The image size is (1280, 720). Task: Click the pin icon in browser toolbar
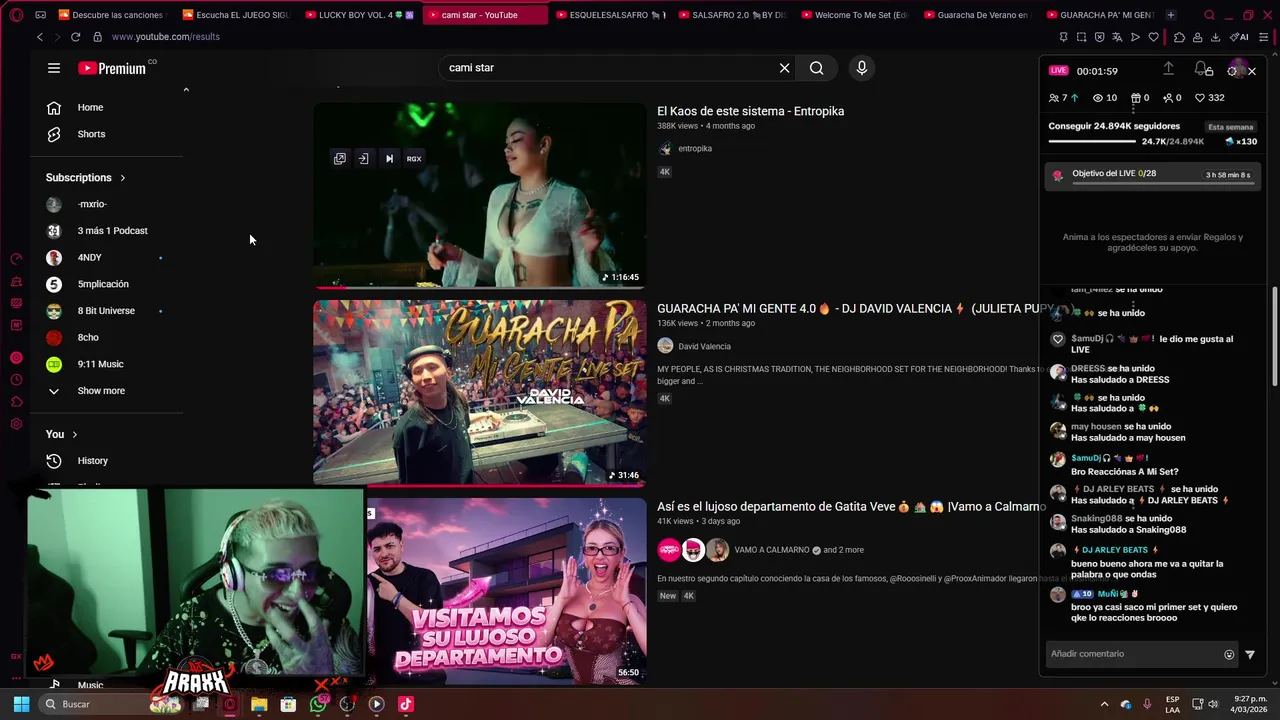[1063, 37]
